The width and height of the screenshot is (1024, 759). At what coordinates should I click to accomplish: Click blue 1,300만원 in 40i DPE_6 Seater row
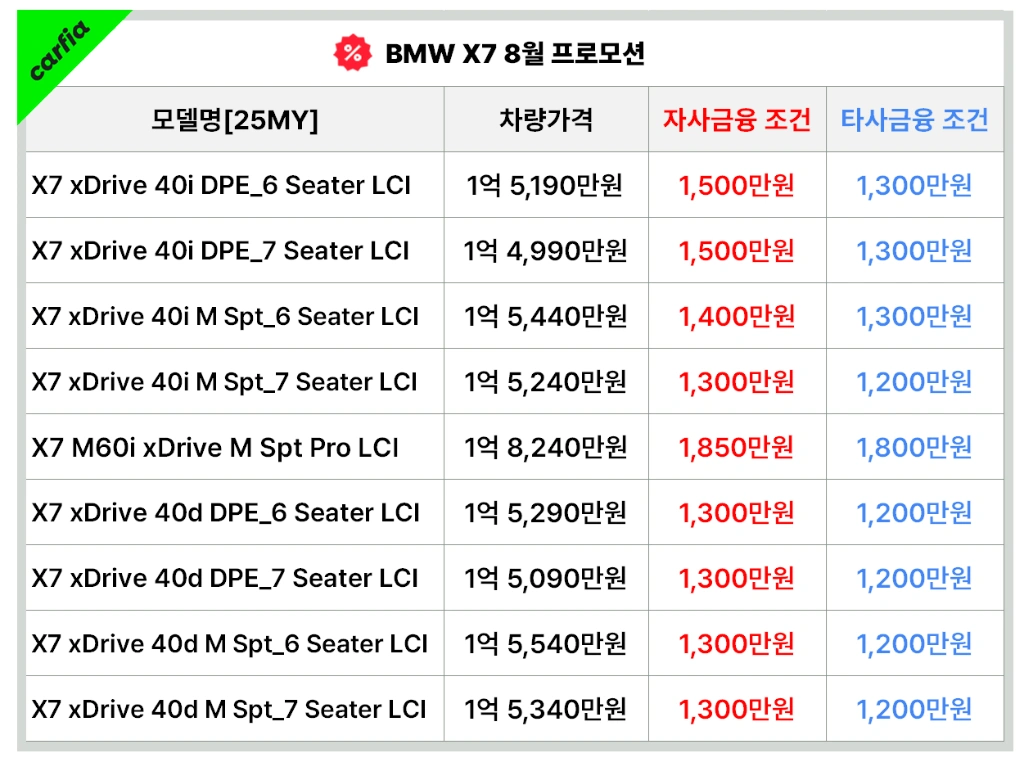point(914,186)
